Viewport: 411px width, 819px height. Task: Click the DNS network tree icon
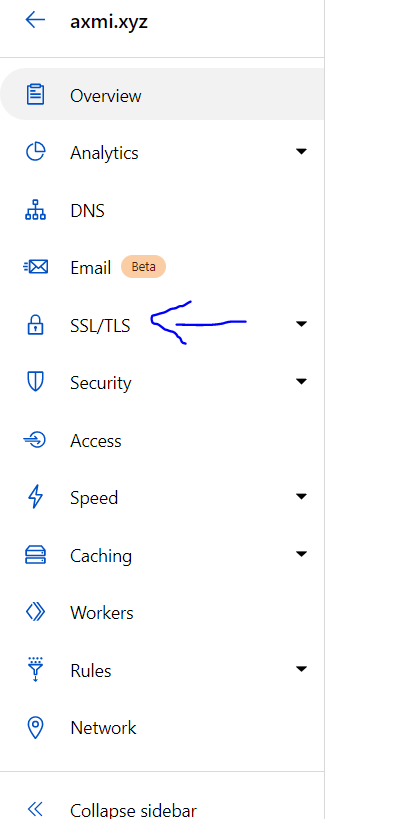pyautogui.click(x=35, y=210)
